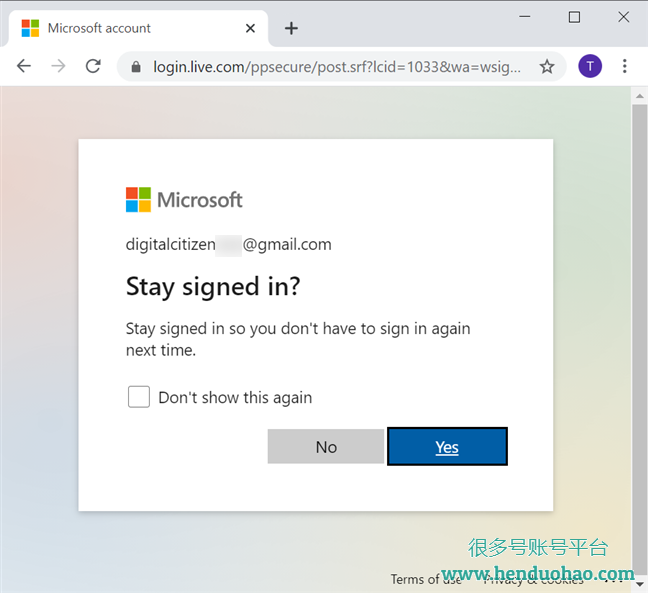Open the purple T profile avatar

click(590, 66)
